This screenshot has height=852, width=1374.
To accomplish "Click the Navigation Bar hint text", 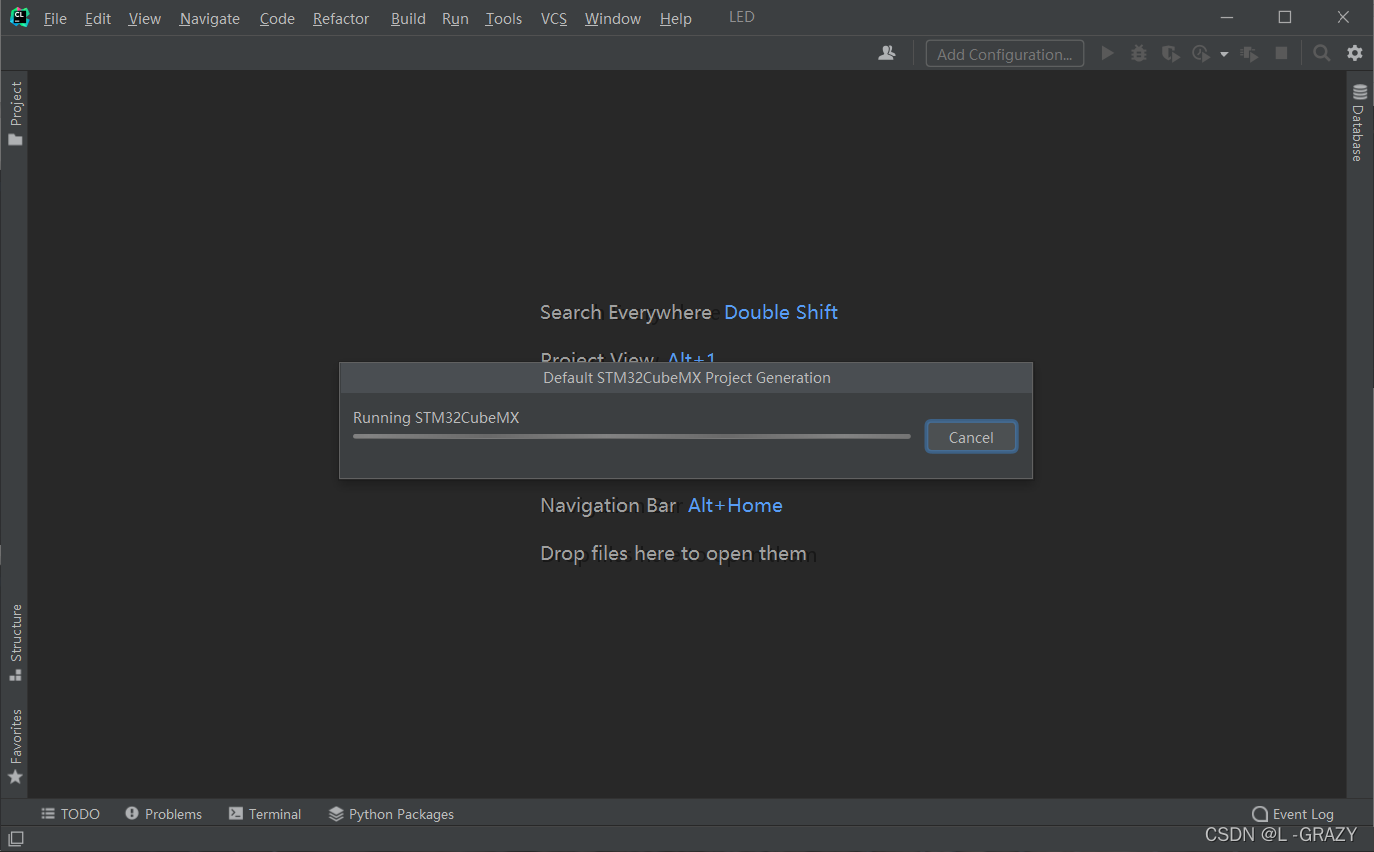I will pyautogui.click(x=608, y=505).
